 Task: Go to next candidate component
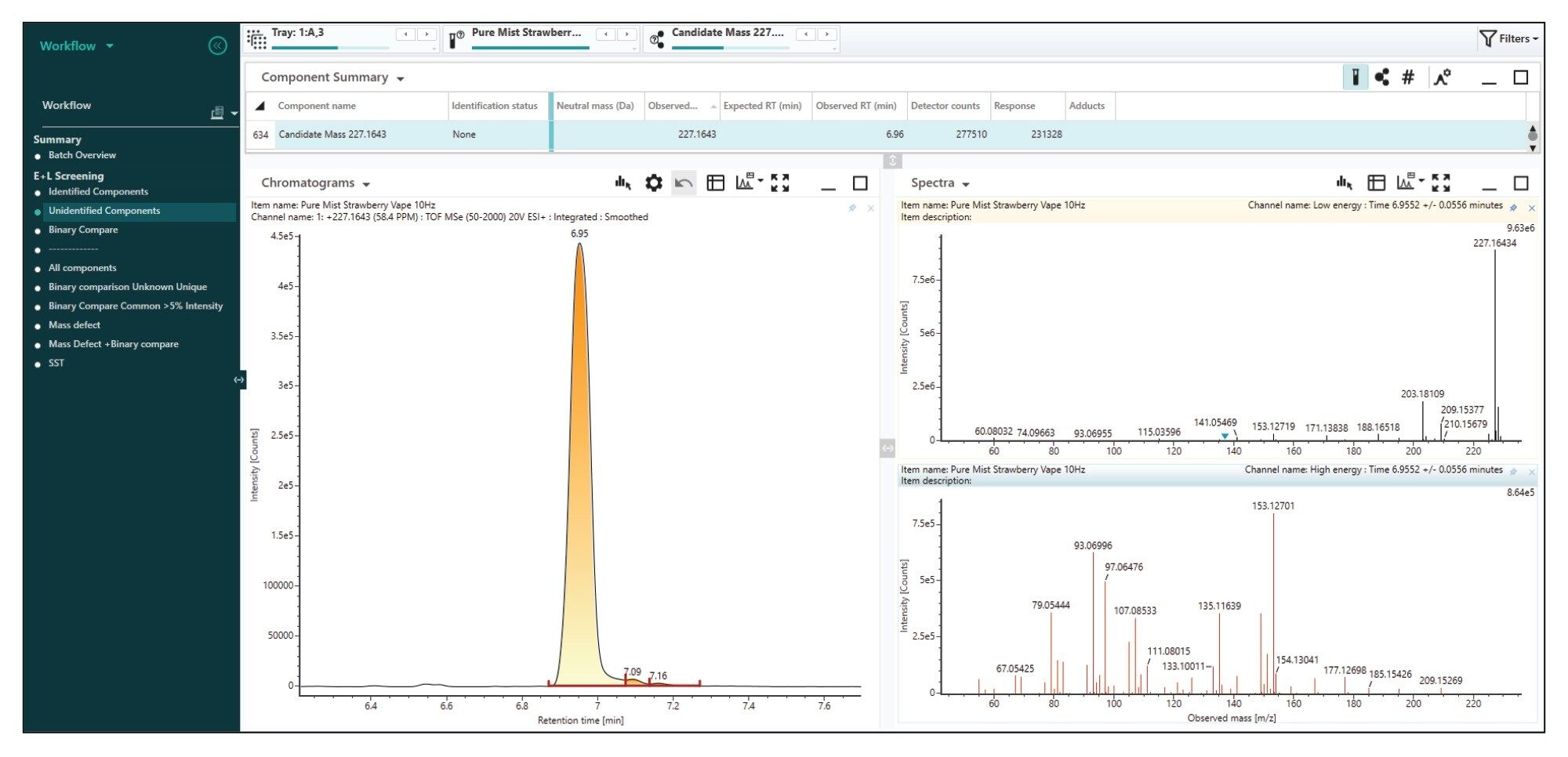(826, 34)
